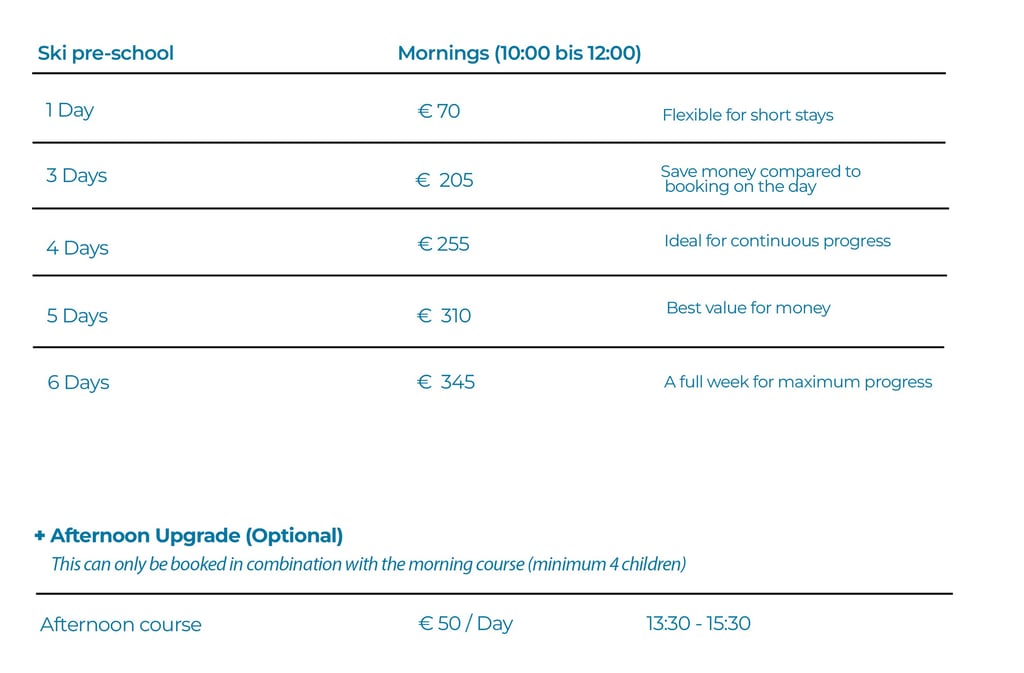Click "Save money compared to booking" text
The height and width of the screenshot is (673, 1024).
(x=760, y=179)
